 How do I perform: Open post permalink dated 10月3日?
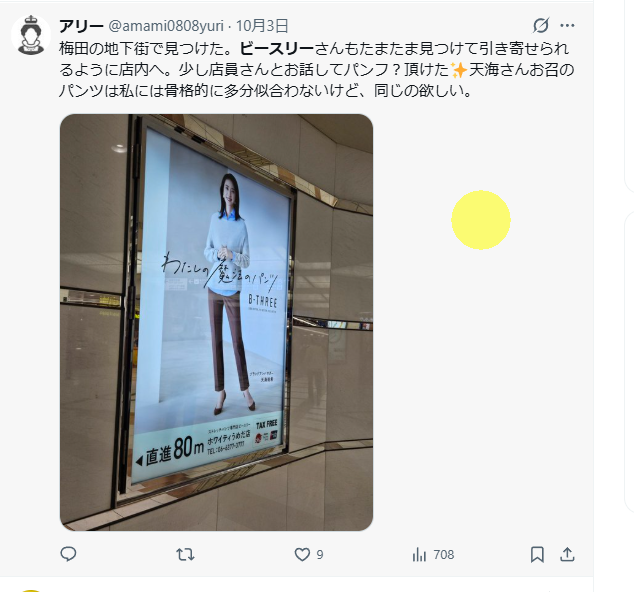(x=262, y=26)
